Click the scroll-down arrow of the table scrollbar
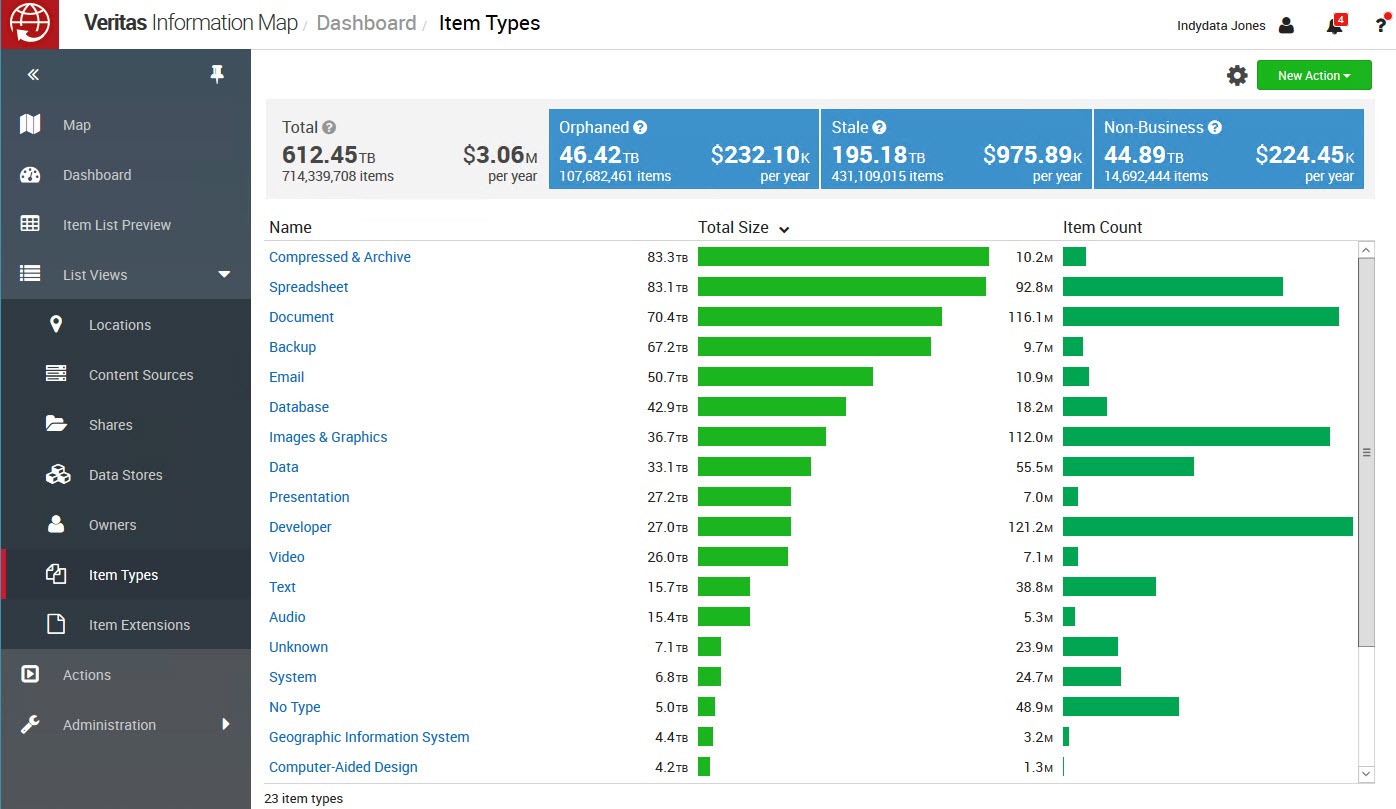 pyautogui.click(x=1367, y=773)
